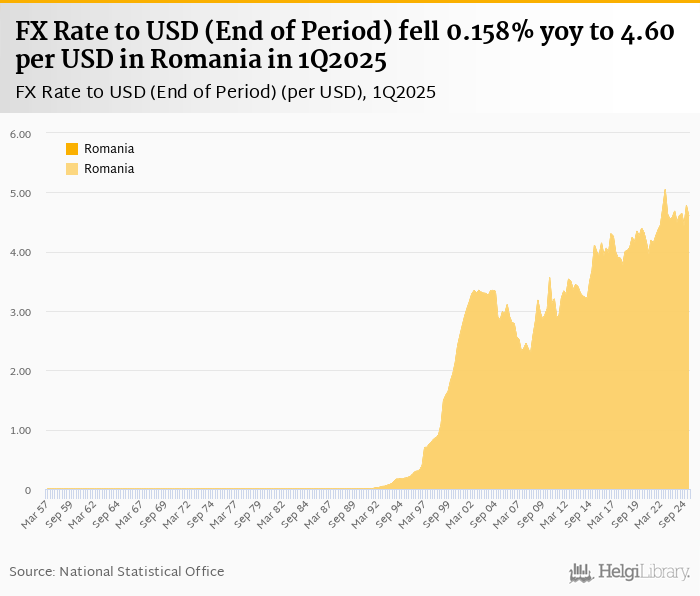
Task: Click the light orange Romania legend swatch
Action: point(72,169)
